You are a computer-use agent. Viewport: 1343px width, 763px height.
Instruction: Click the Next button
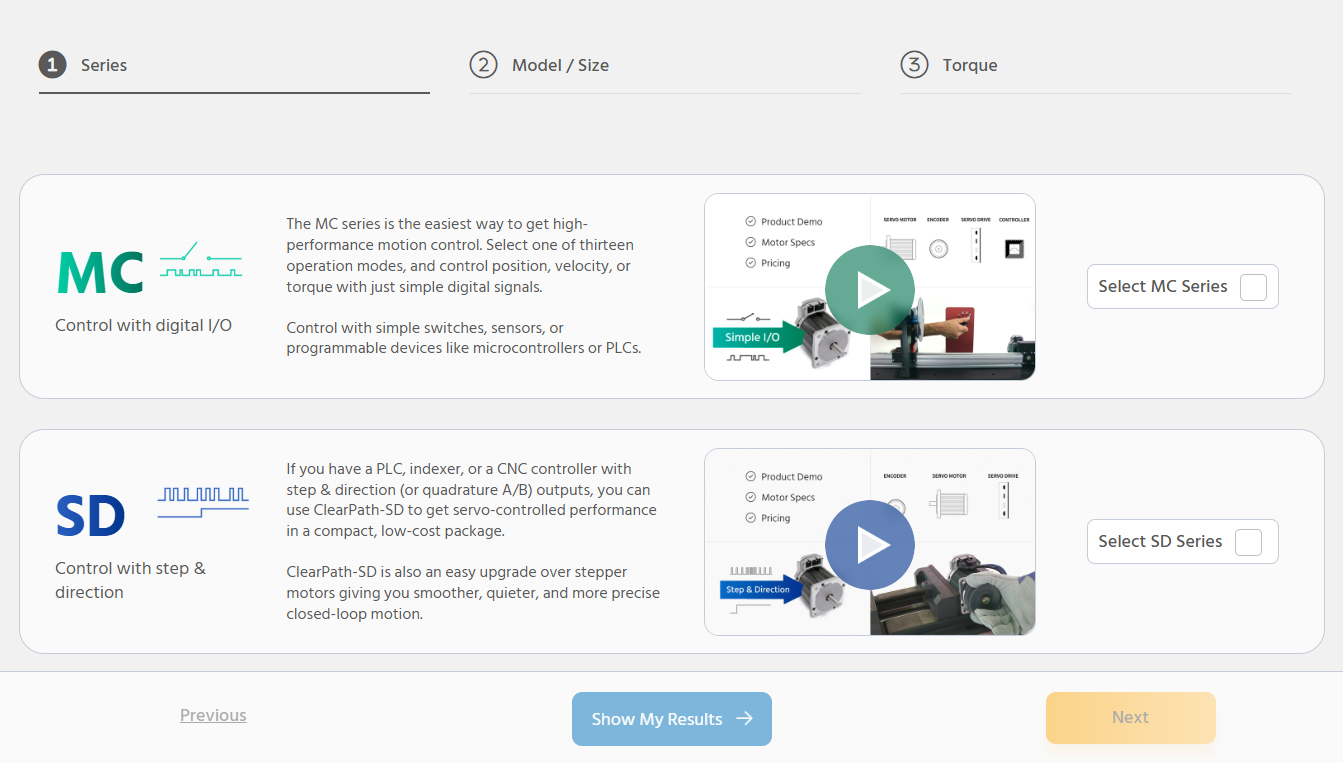point(1130,717)
